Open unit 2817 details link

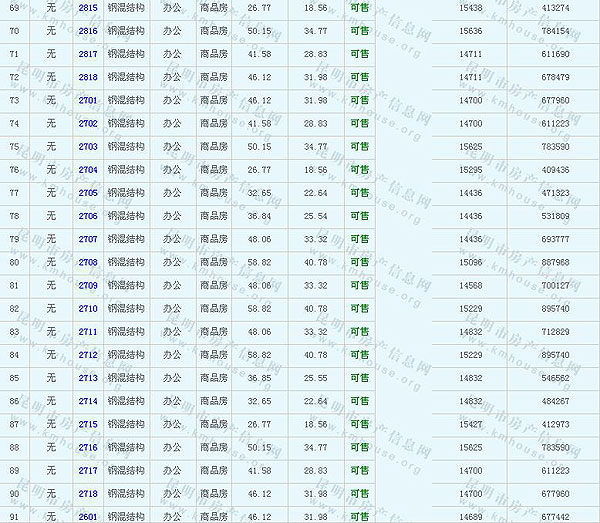pyautogui.click(x=88, y=54)
